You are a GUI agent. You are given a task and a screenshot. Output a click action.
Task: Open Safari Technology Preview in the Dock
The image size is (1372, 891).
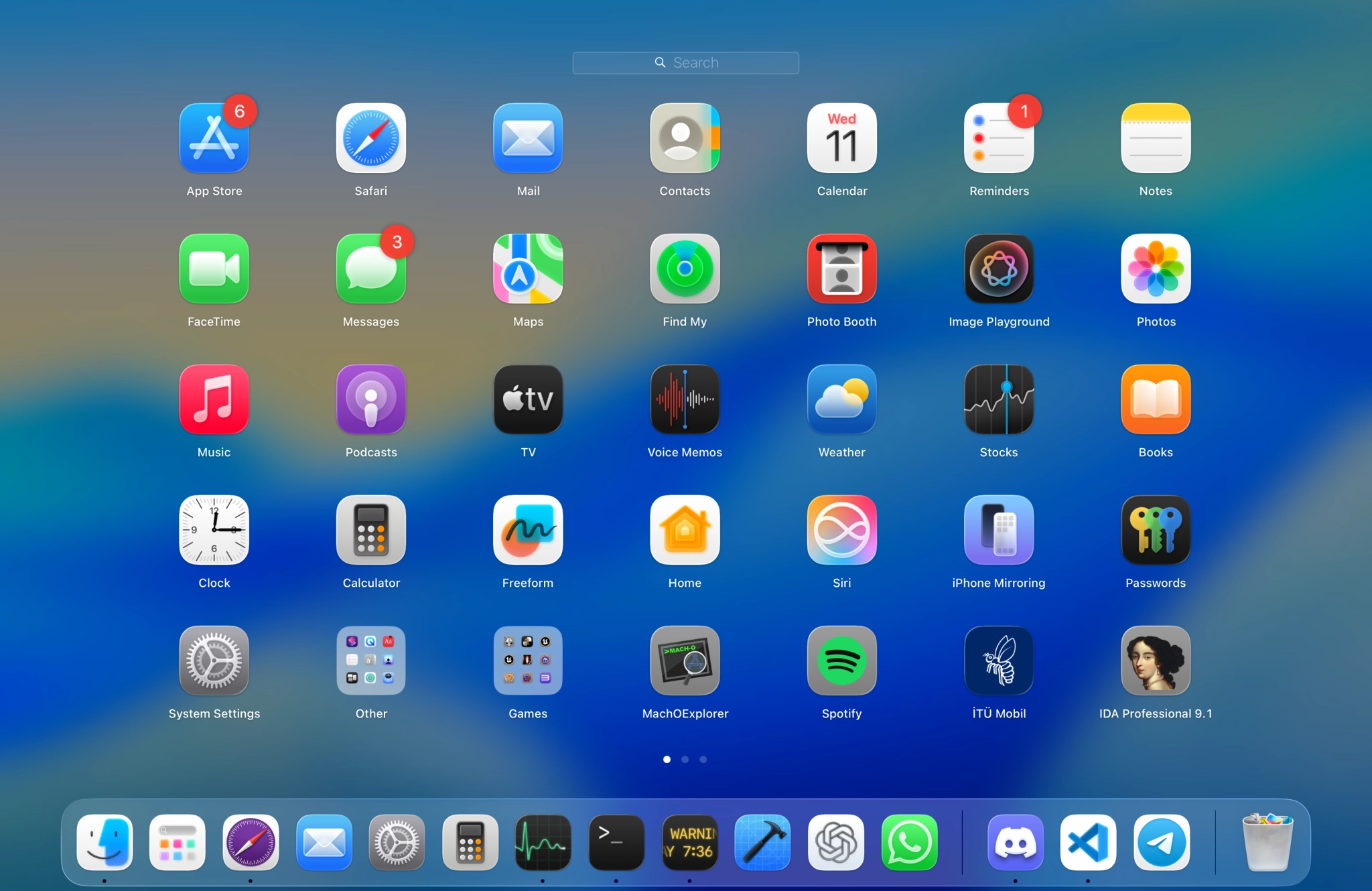tap(251, 842)
